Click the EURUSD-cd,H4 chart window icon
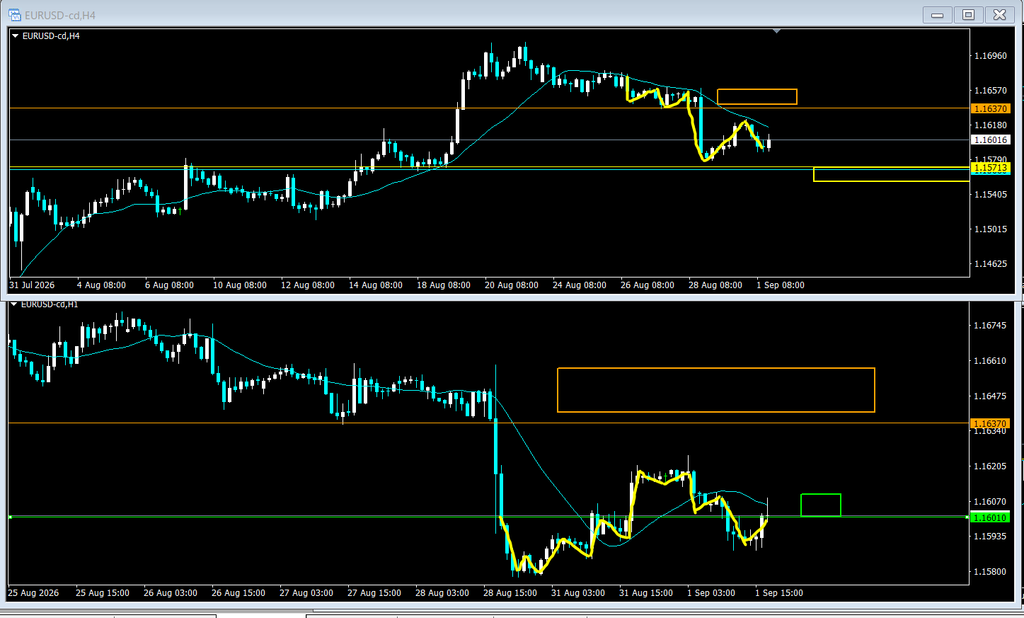 pos(14,14)
